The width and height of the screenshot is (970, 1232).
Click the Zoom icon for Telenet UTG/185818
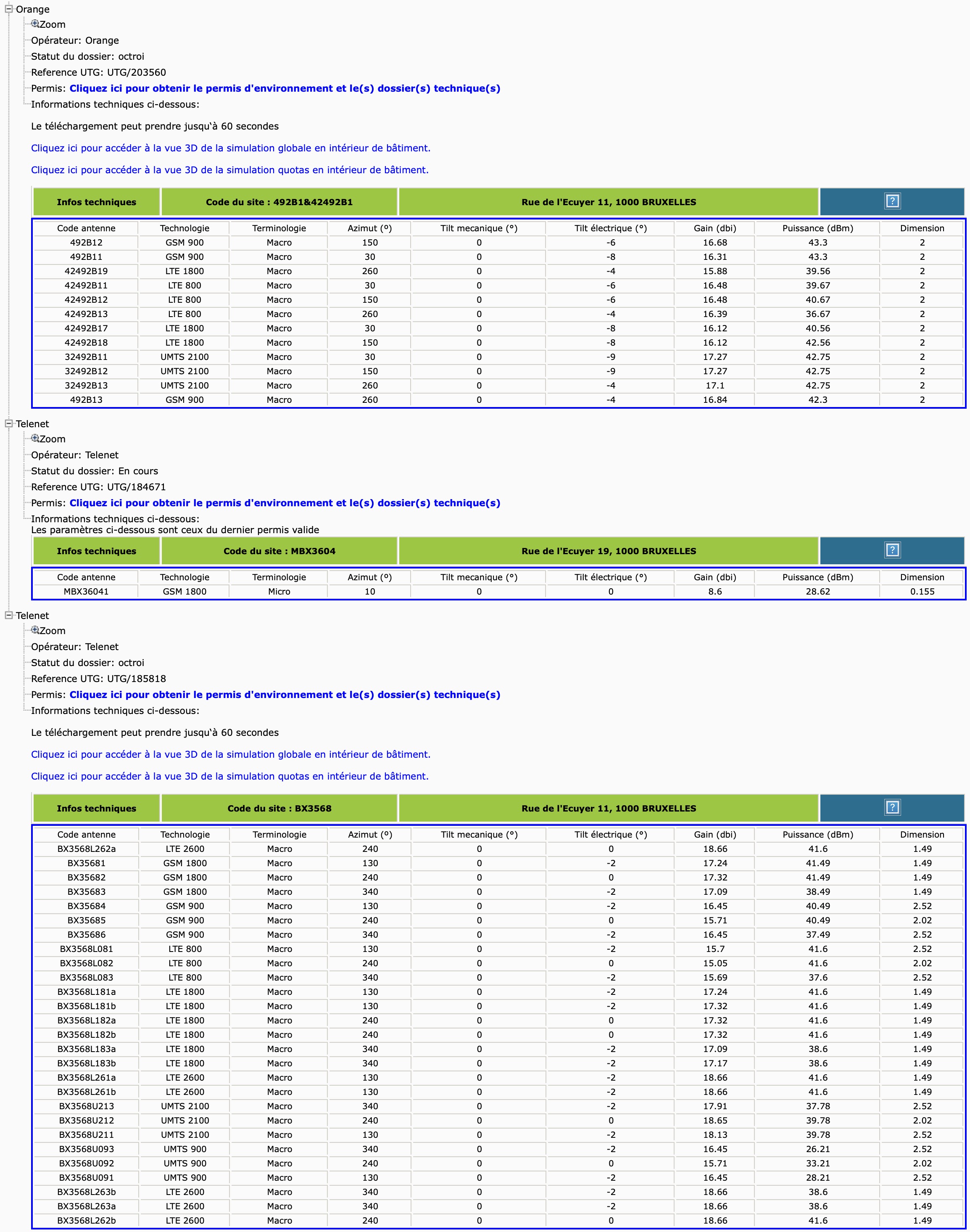pos(35,629)
